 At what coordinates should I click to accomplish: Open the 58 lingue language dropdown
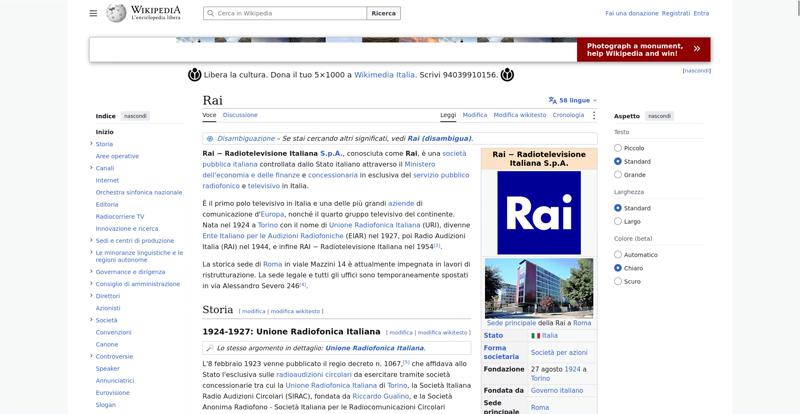tap(572, 101)
